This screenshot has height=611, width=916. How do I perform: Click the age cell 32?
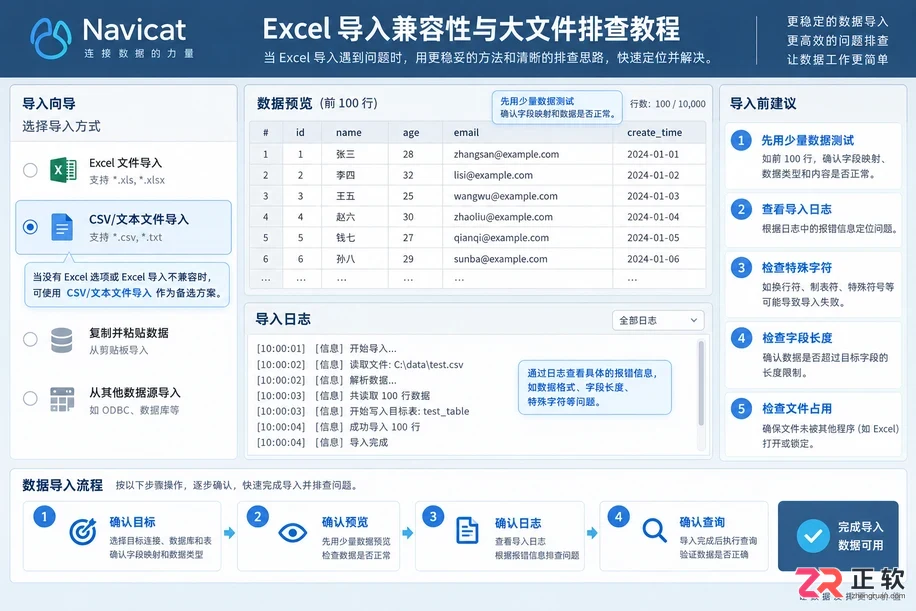pyautogui.click(x=408, y=175)
